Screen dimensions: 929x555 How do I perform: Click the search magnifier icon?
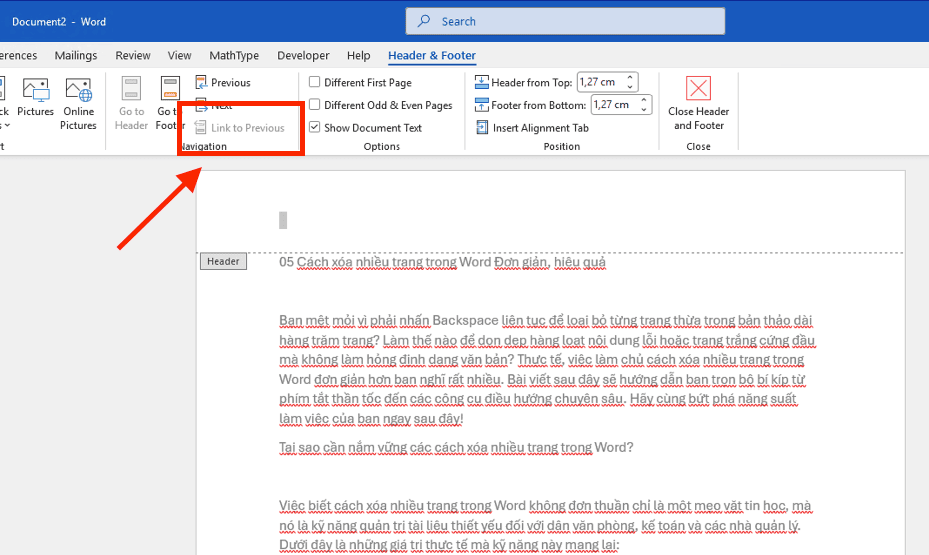click(424, 21)
